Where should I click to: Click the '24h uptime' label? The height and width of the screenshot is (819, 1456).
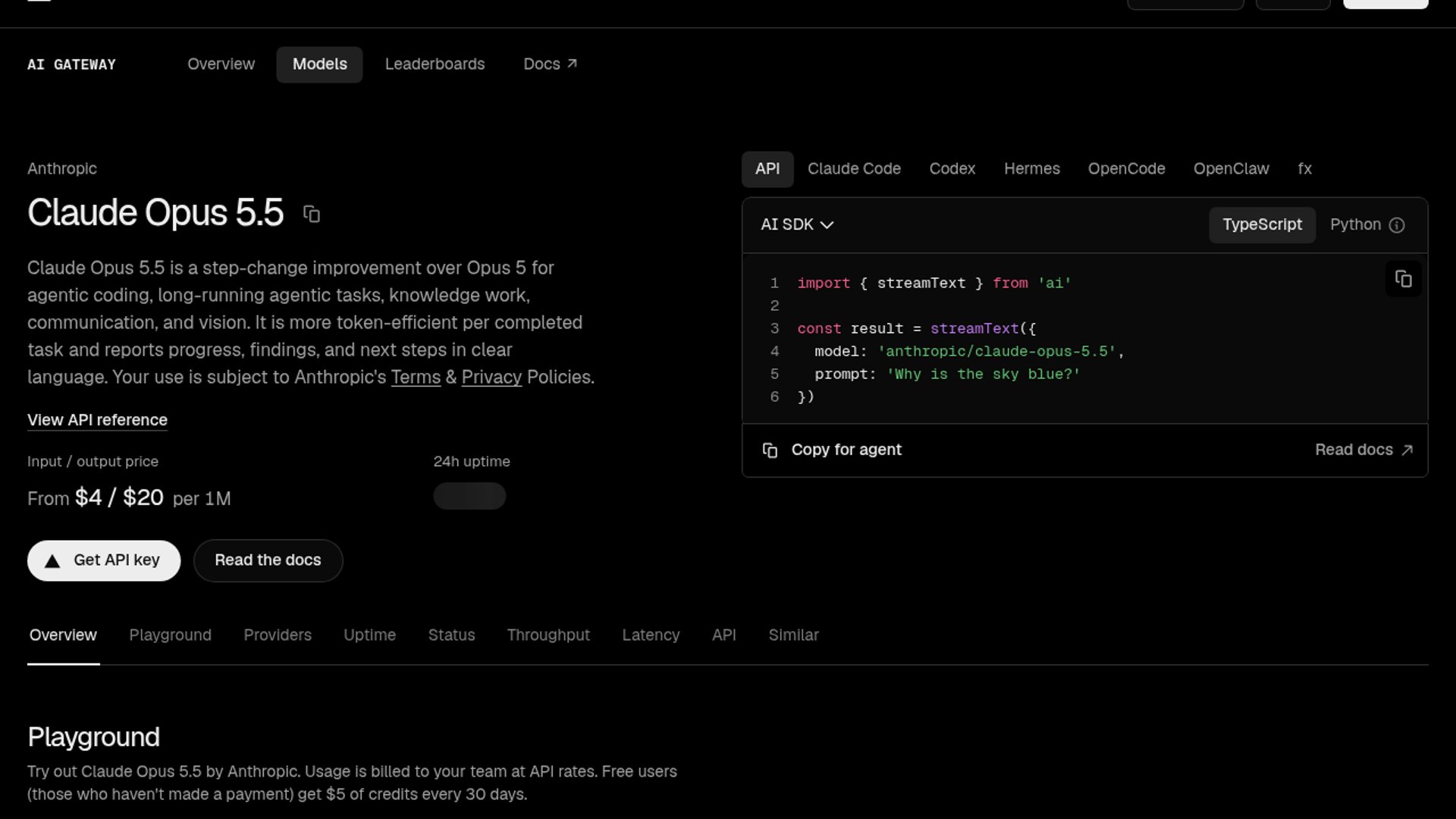[x=472, y=462]
